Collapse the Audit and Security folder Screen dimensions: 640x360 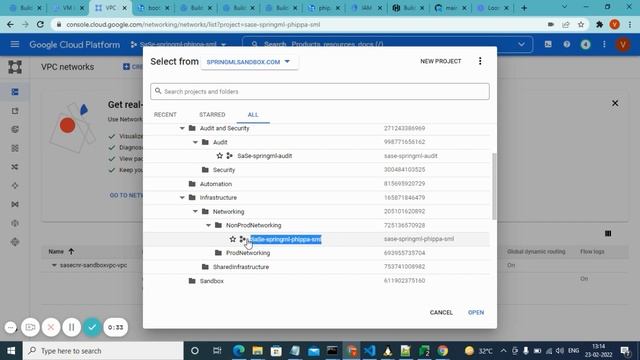182,128
